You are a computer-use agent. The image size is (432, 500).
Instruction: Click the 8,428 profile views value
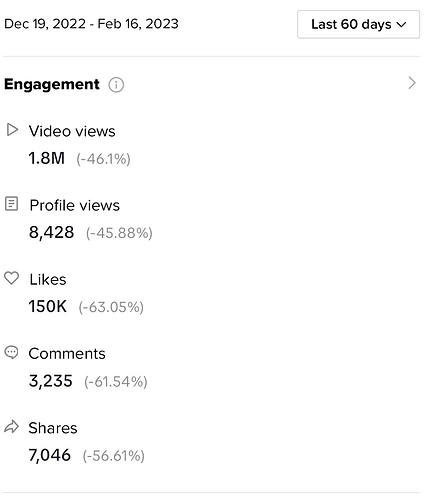click(x=52, y=232)
